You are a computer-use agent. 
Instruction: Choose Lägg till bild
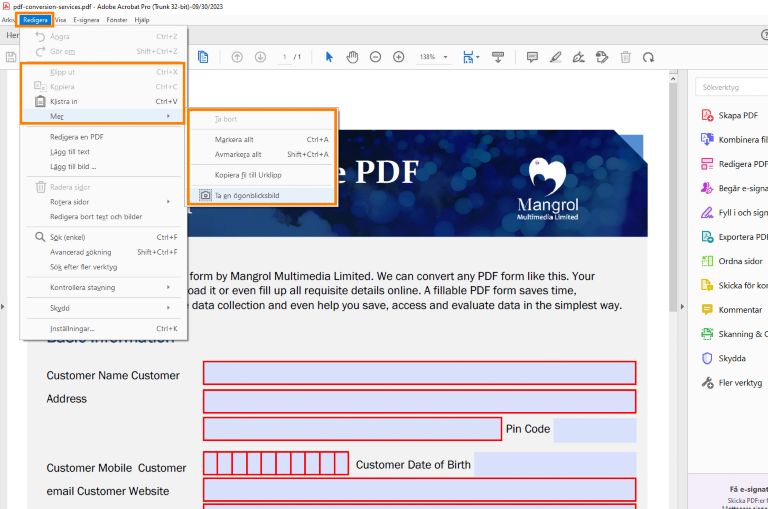(103, 167)
